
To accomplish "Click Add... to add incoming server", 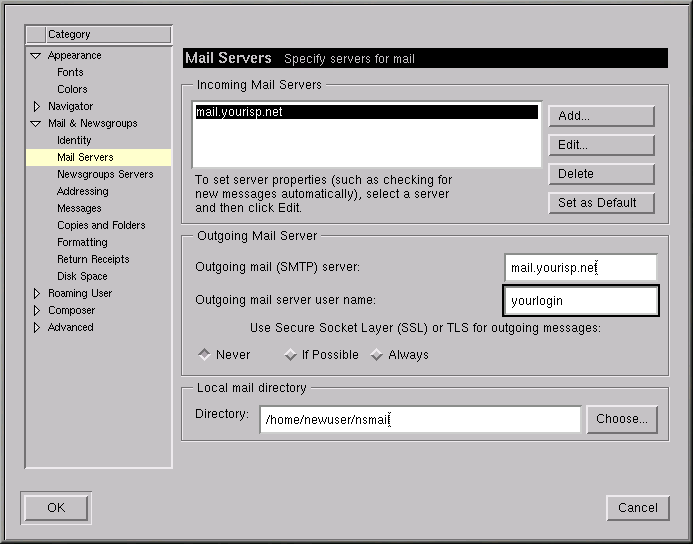I will pos(600,116).
